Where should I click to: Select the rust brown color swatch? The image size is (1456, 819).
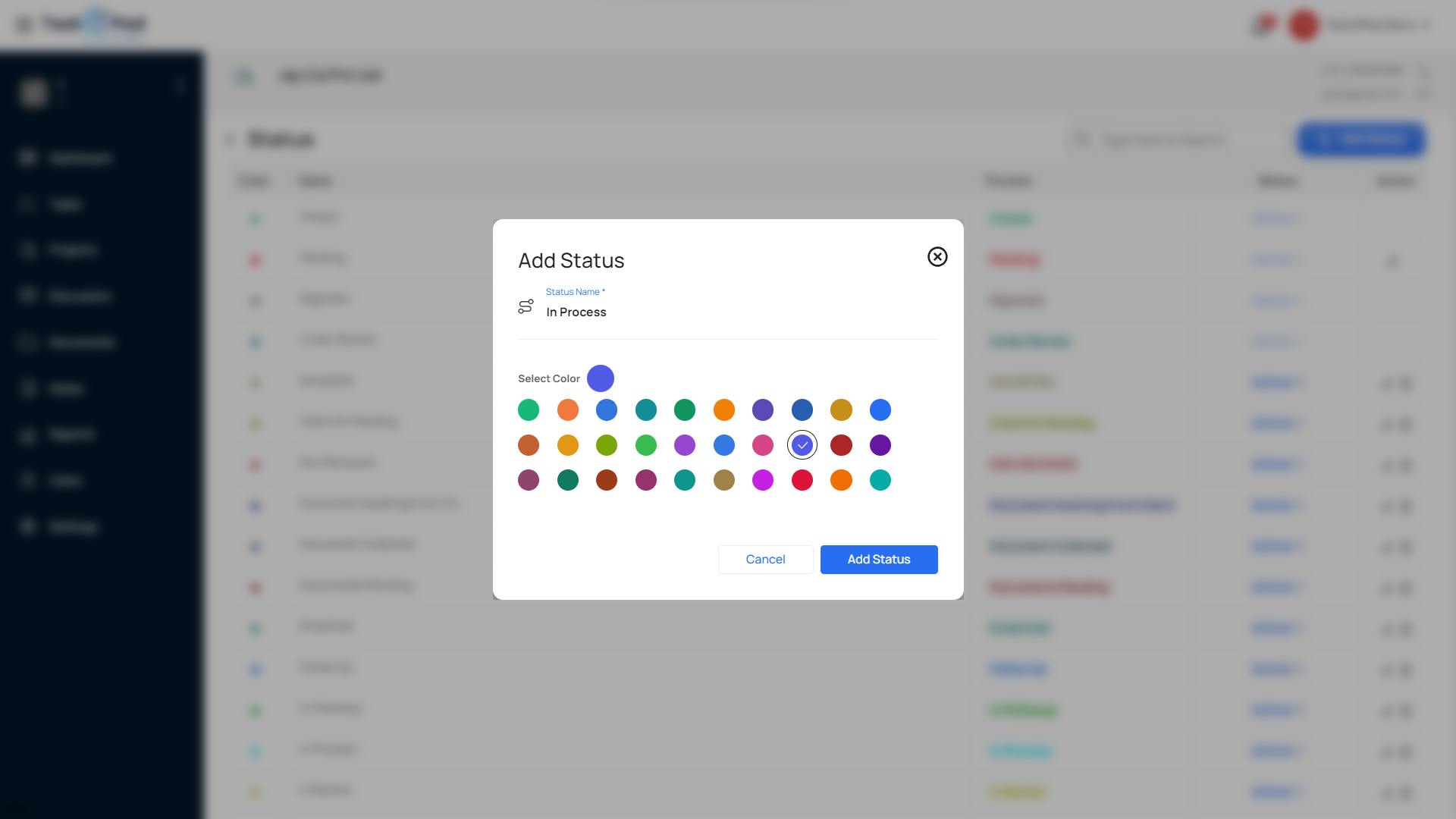(x=607, y=480)
